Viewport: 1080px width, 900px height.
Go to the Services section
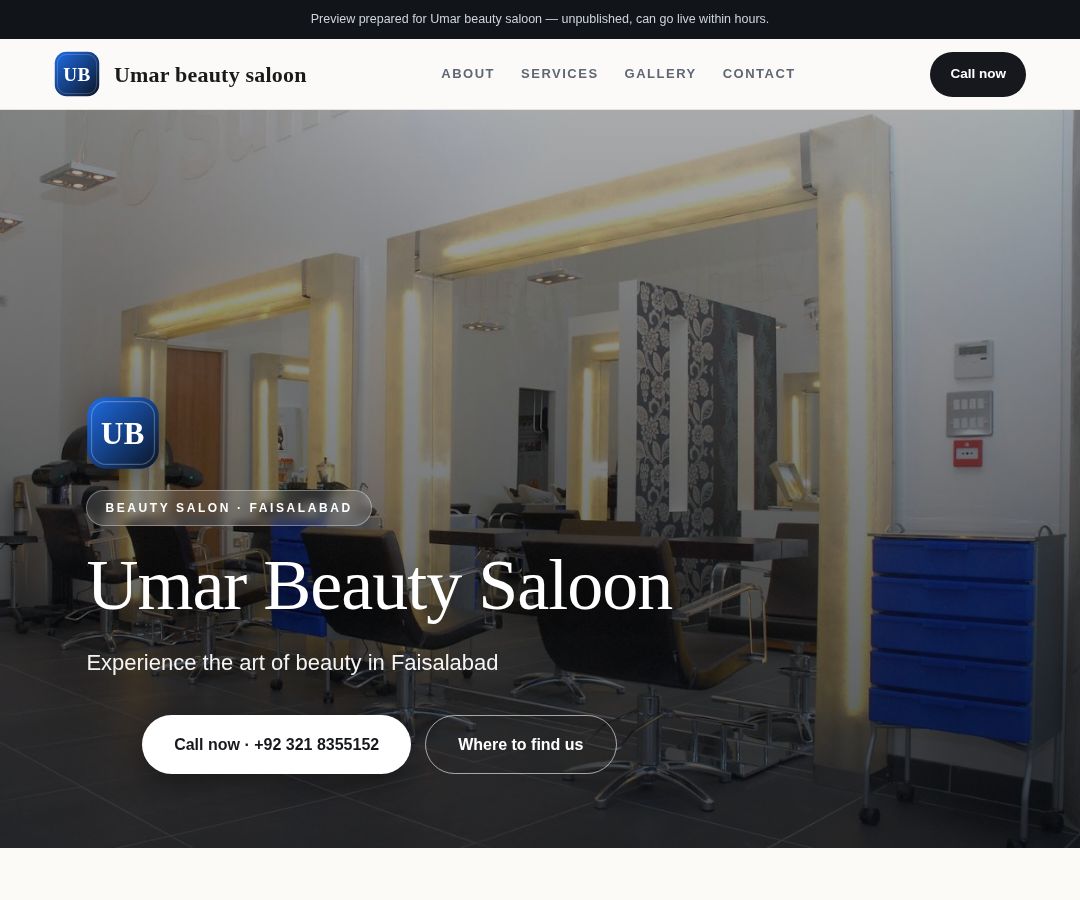coord(559,74)
